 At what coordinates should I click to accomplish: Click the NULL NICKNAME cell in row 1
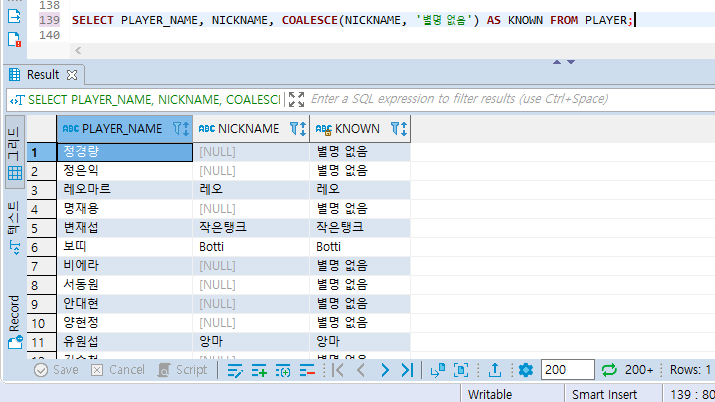click(x=251, y=152)
